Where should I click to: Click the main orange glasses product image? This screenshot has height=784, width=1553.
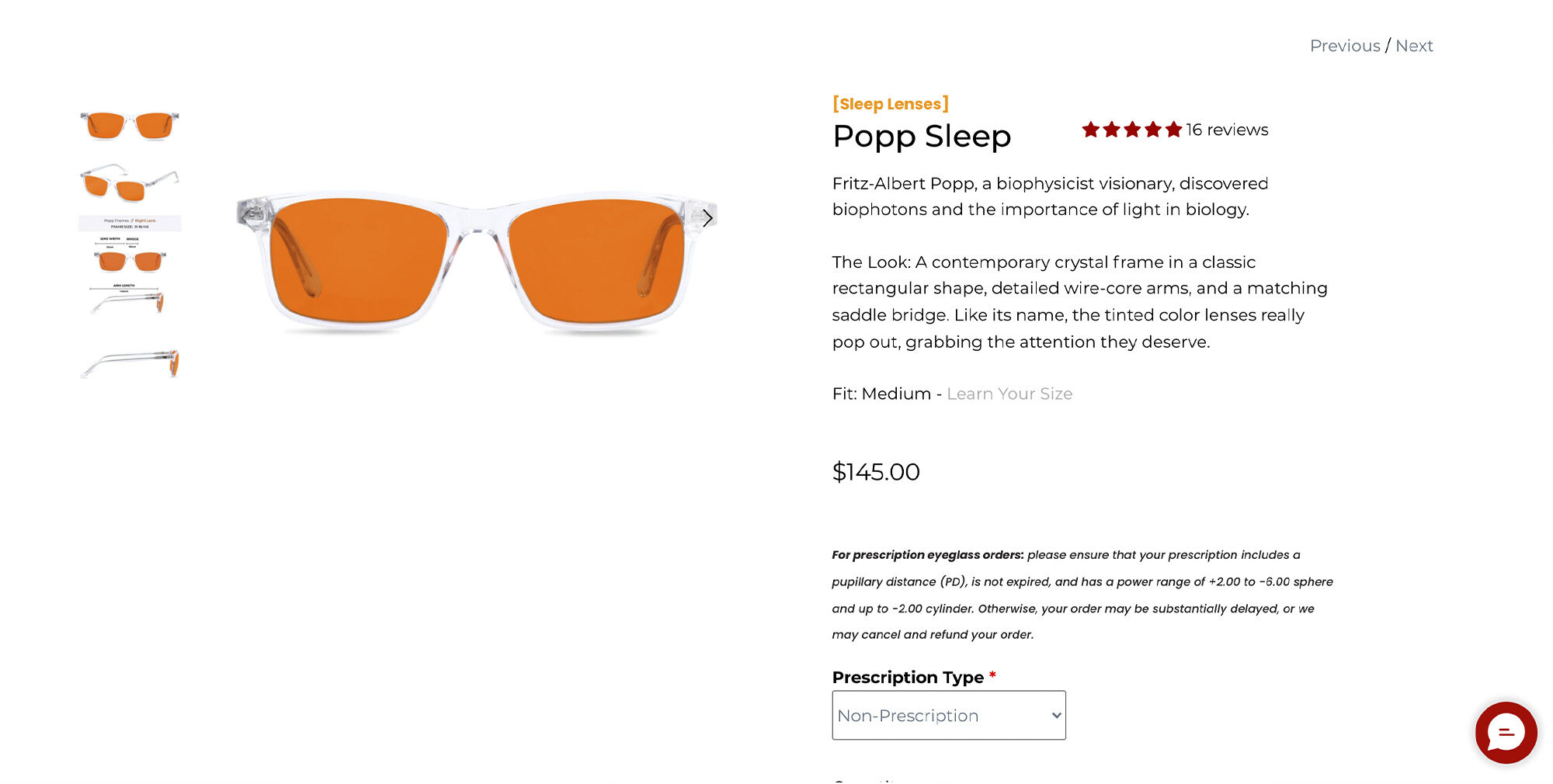477,264
